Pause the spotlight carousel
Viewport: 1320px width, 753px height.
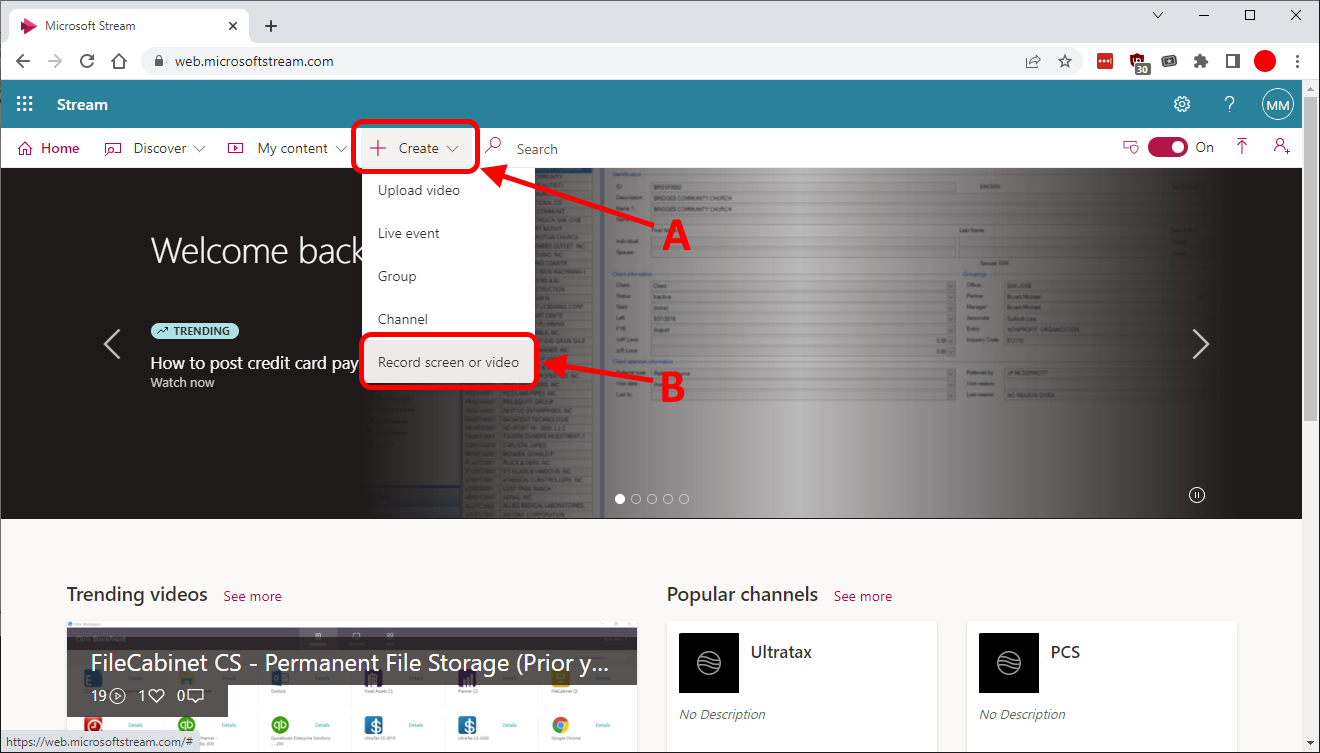[1197, 495]
